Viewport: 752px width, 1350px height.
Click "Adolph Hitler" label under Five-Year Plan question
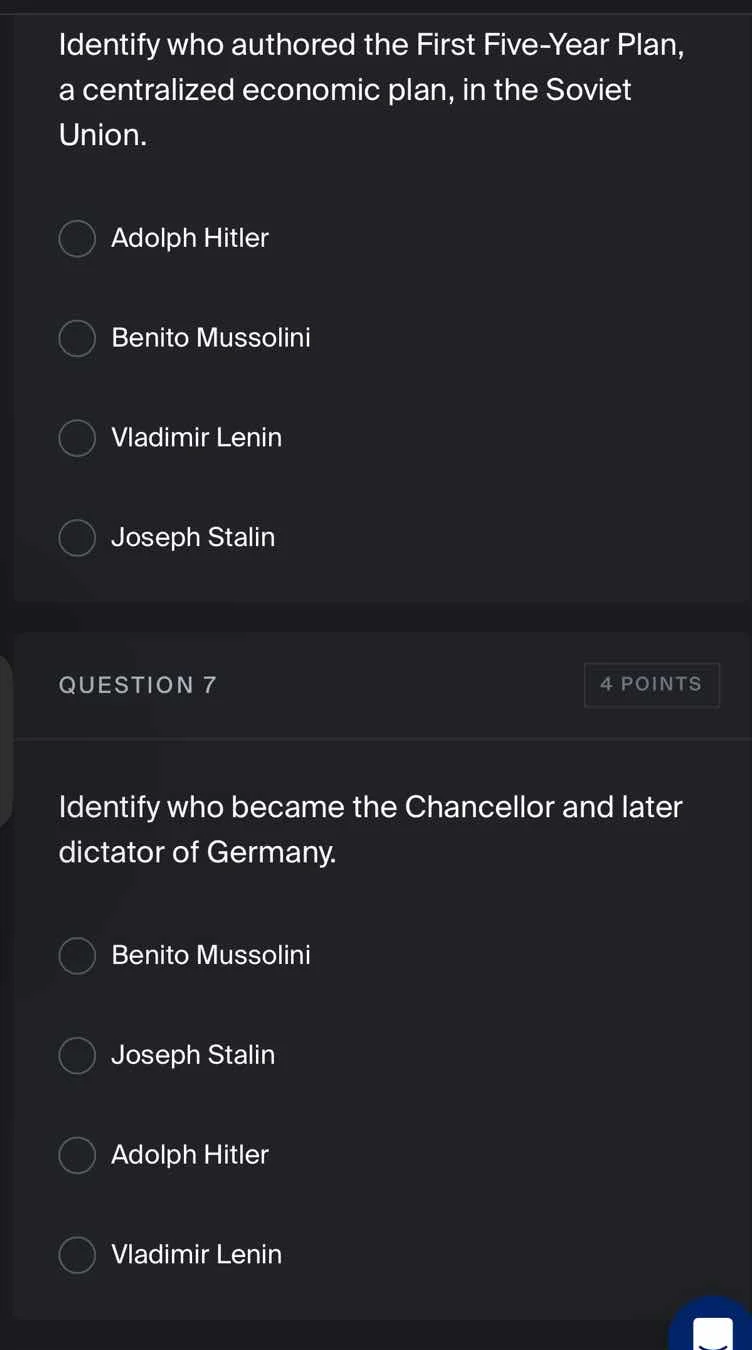pyautogui.click(x=190, y=239)
